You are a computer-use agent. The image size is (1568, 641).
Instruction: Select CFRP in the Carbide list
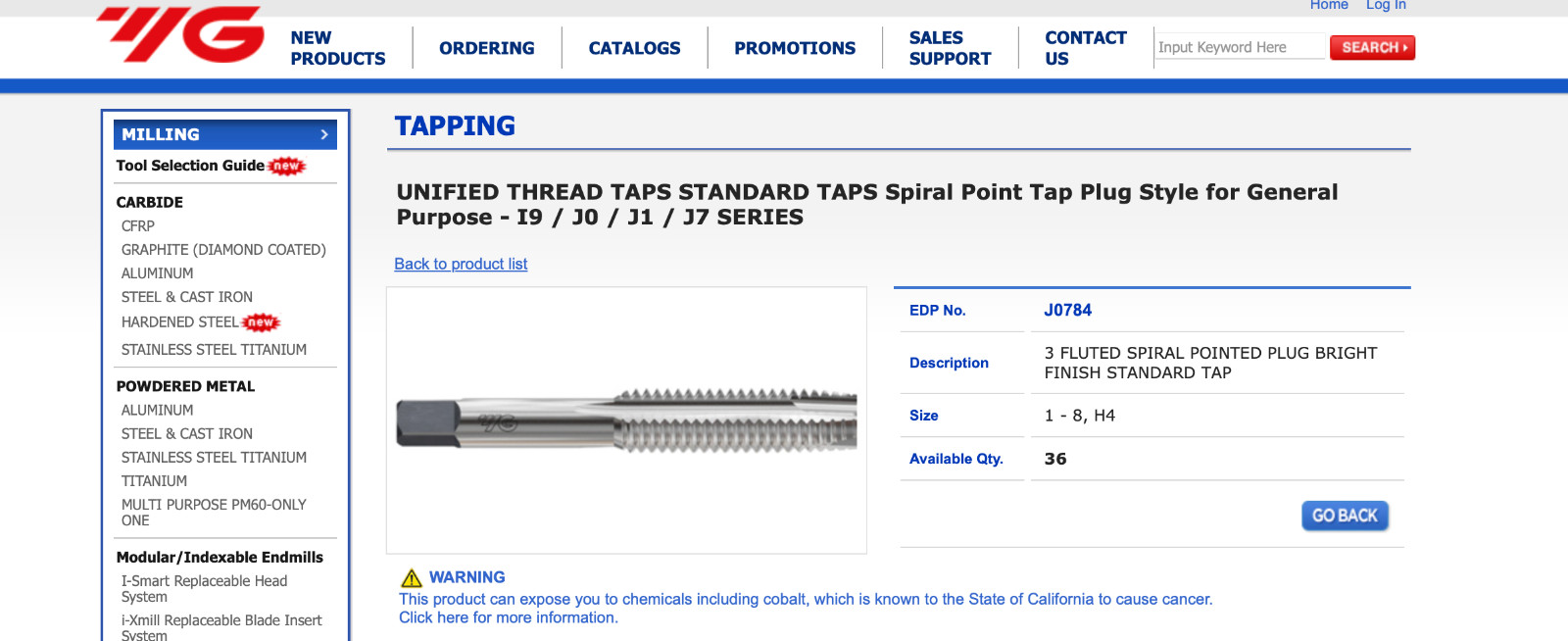click(x=138, y=226)
